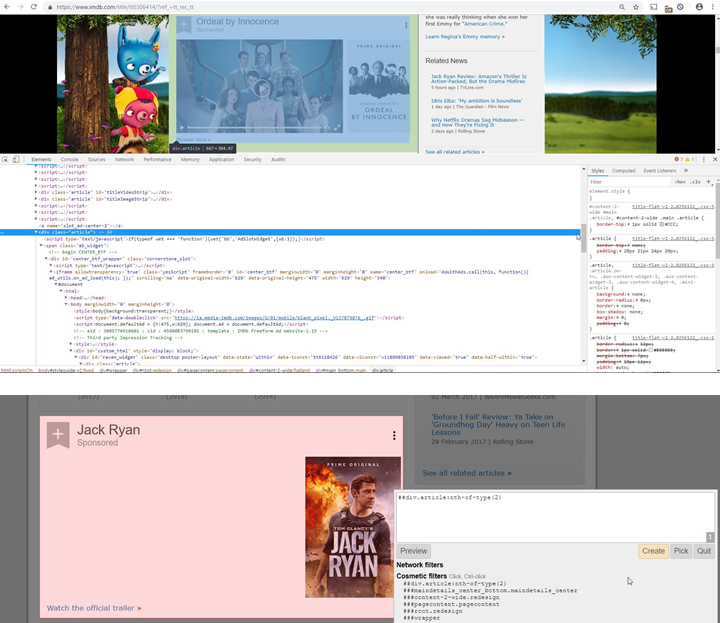This screenshot has height=623, width=720.
Task: Click the red error count indicator in DevTools
Action: pyautogui.click(x=678, y=159)
